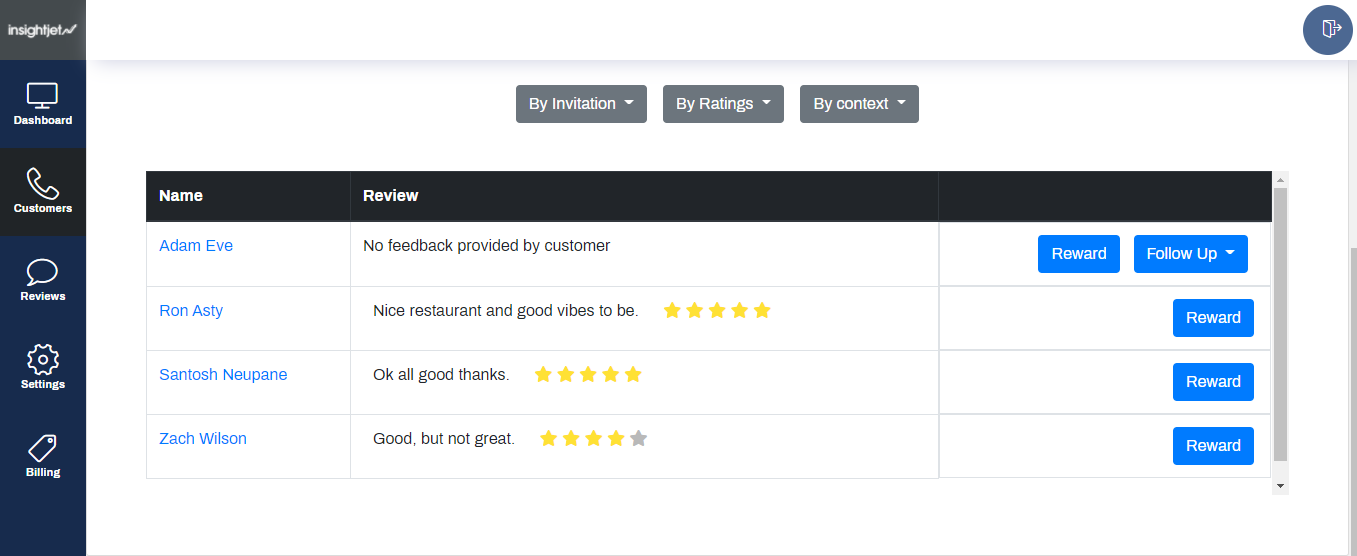Viewport: 1357px width, 556px height.
Task: Expand the By Ratings filter dropdown
Action: tap(723, 104)
